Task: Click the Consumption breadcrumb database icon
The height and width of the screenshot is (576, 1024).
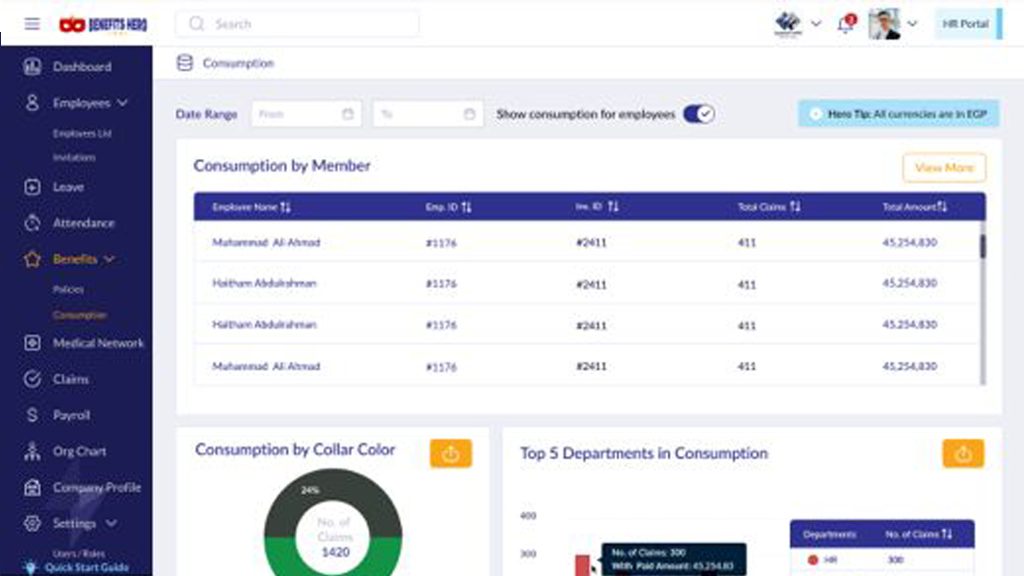Action: [x=185, y=63]
